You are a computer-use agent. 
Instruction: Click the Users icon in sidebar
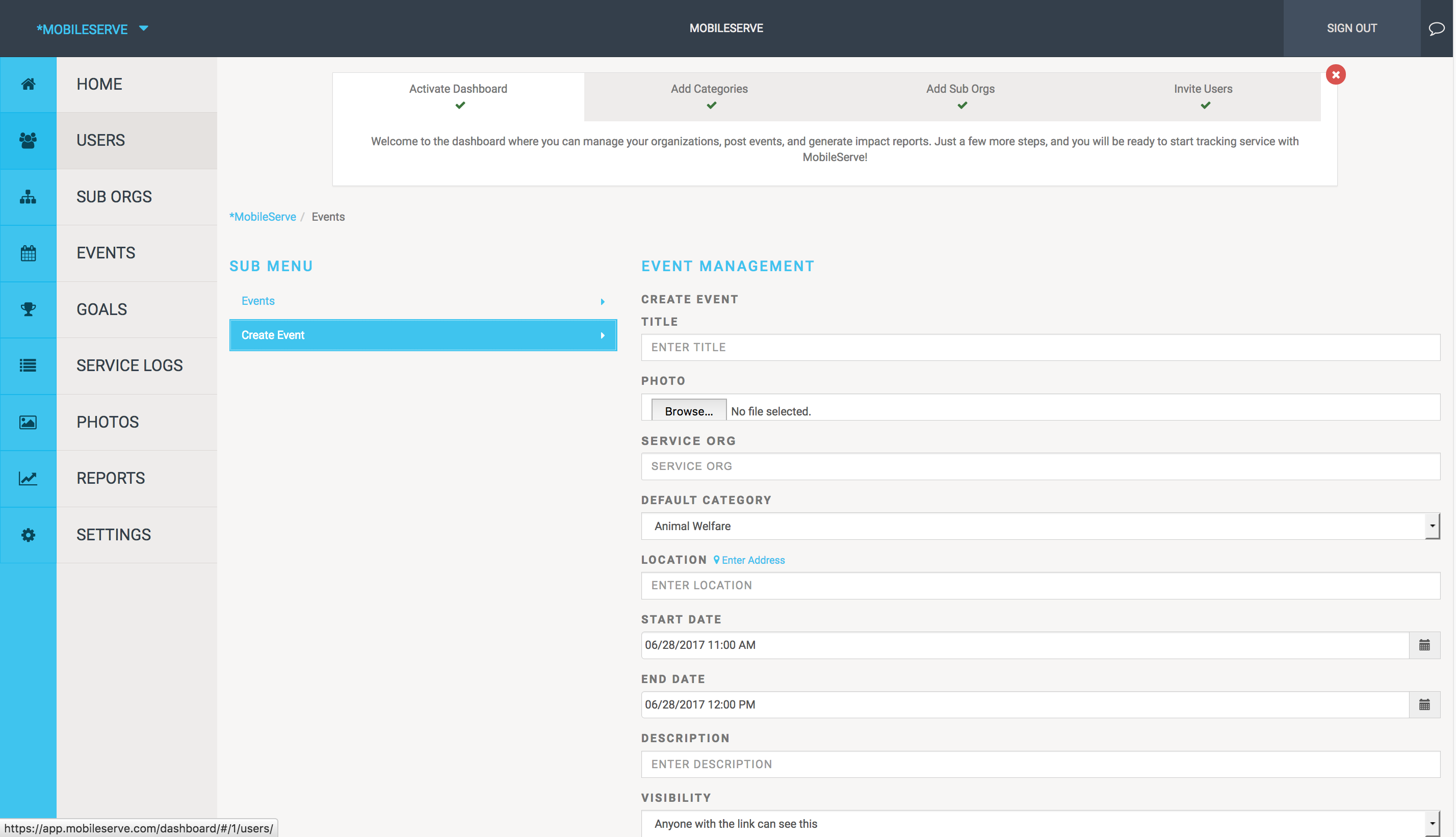coord(28,140)
